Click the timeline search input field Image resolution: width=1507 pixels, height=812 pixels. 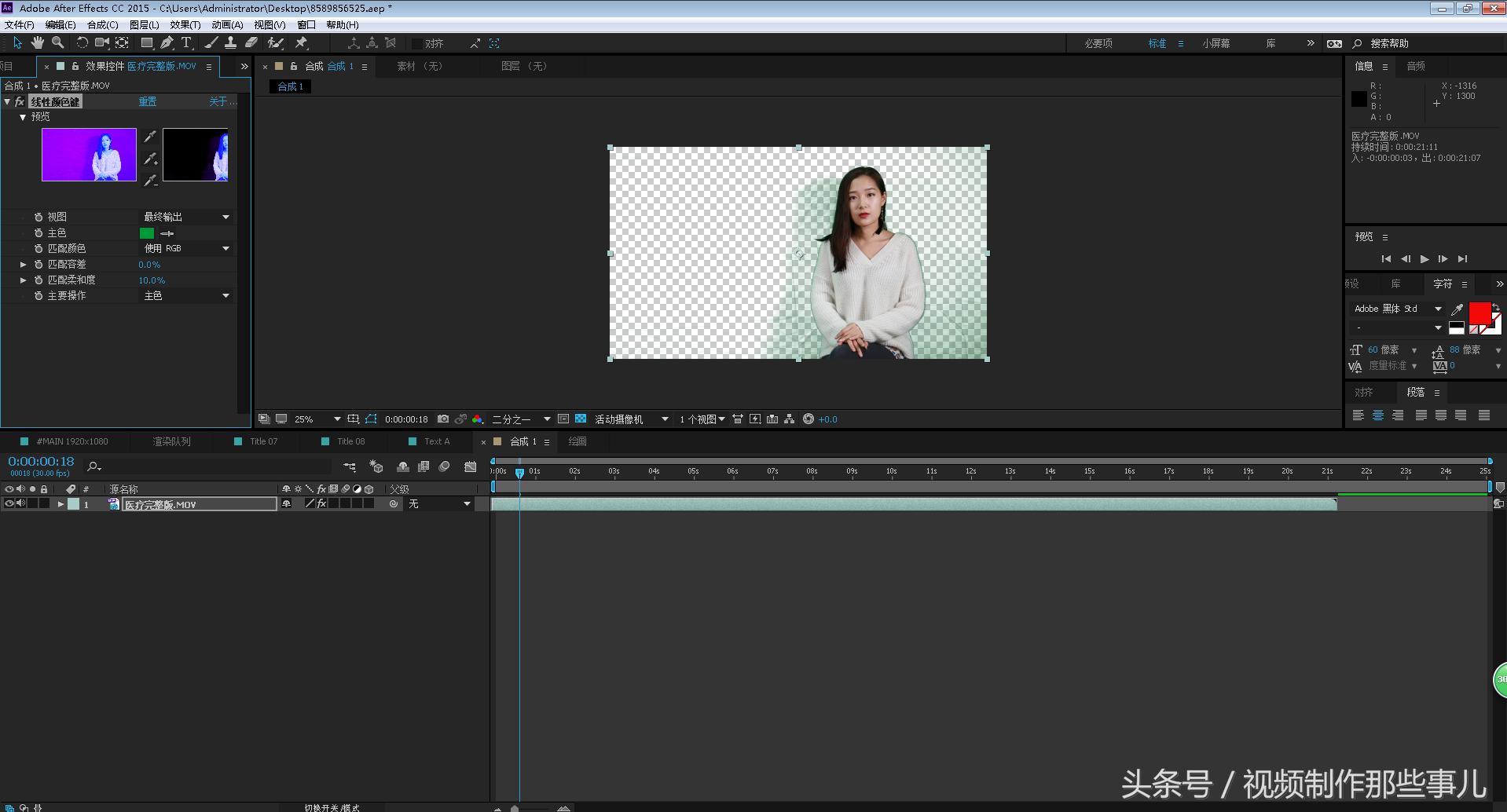tap(212, 466)
